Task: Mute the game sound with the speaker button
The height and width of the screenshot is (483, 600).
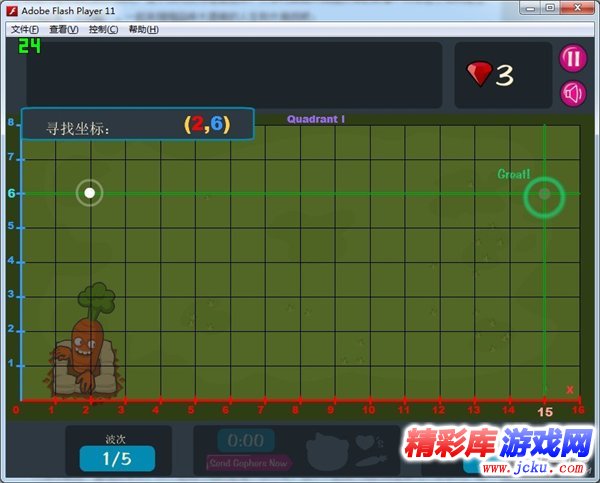Action: [572, 94]
